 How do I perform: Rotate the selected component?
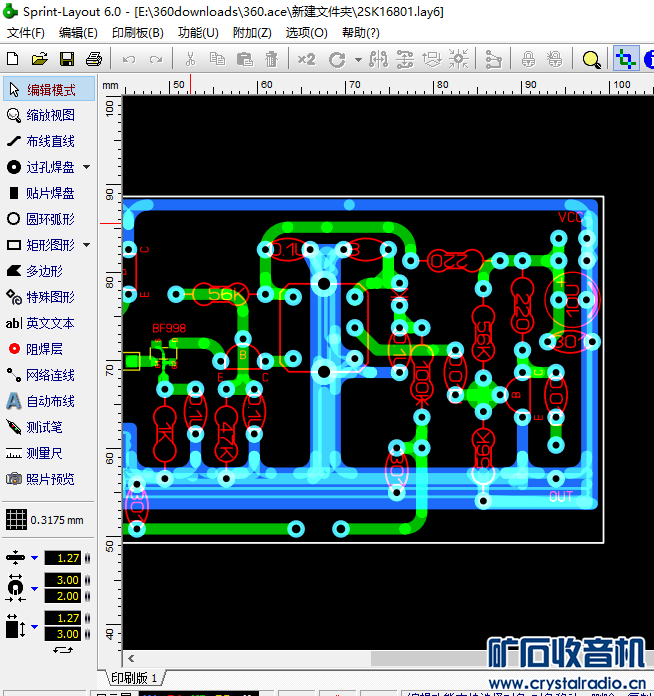[337, 59]
